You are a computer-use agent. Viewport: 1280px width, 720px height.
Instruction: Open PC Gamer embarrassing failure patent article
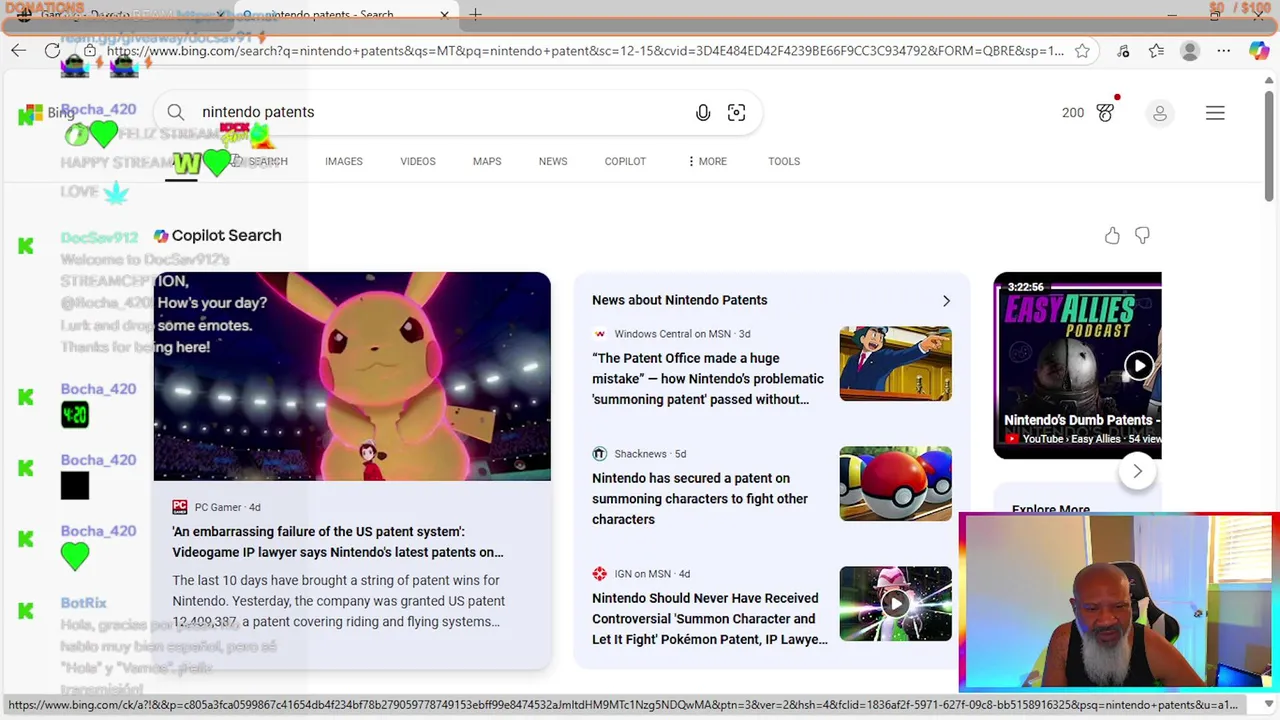[x=338, y=542]
